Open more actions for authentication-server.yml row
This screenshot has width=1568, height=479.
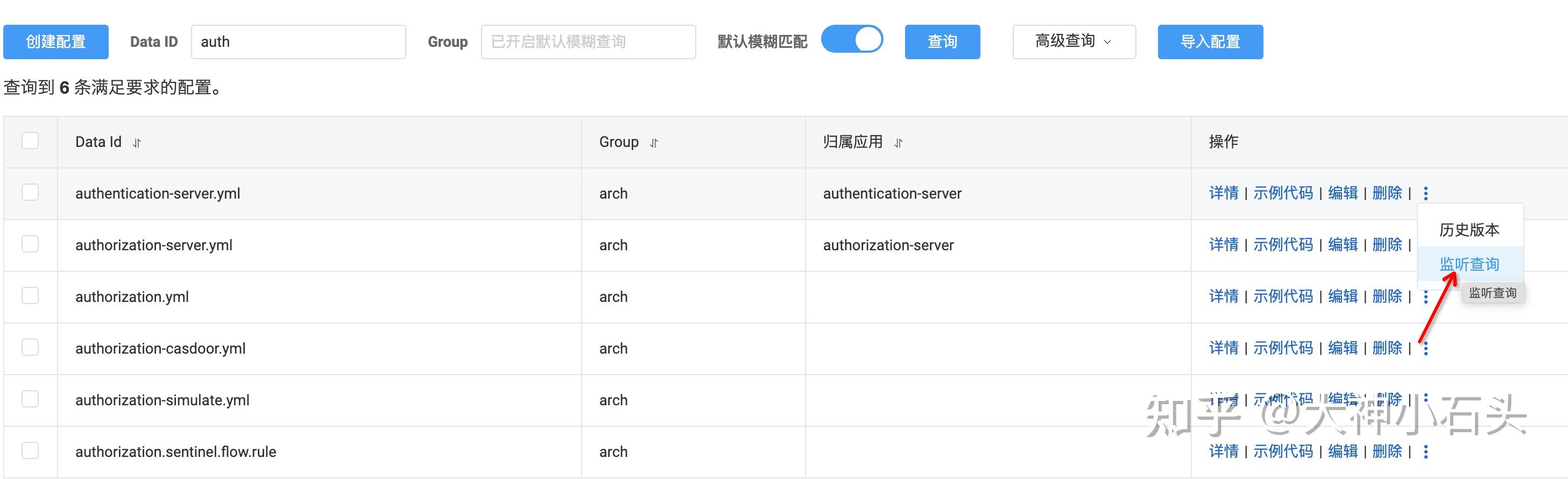[x=1425, y=194]
